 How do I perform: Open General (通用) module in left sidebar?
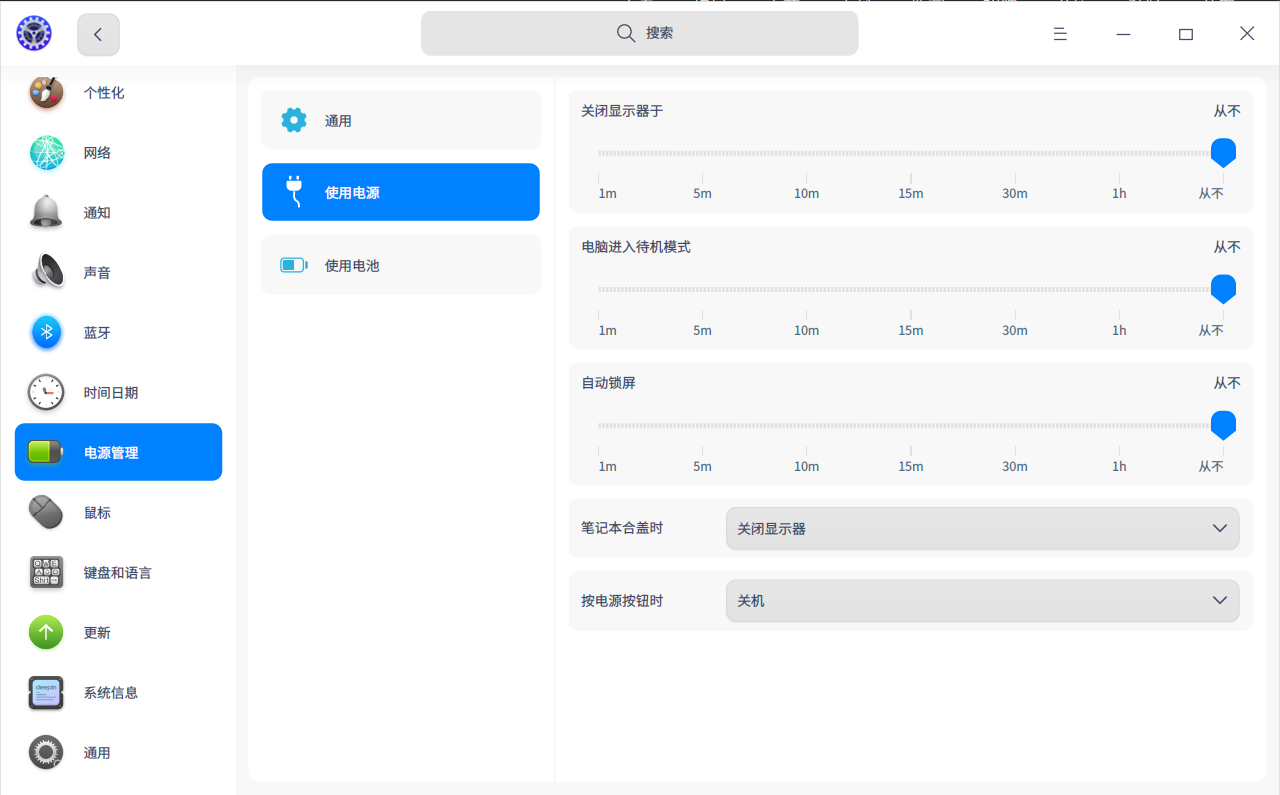click(118, 753)
